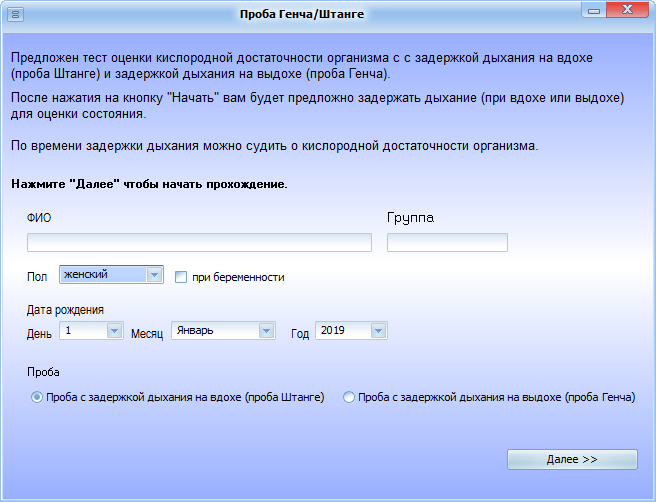The width and height of the screenshot is (656, 502).
Task: Focus the Группа input field
Action: tap(447, 242)
